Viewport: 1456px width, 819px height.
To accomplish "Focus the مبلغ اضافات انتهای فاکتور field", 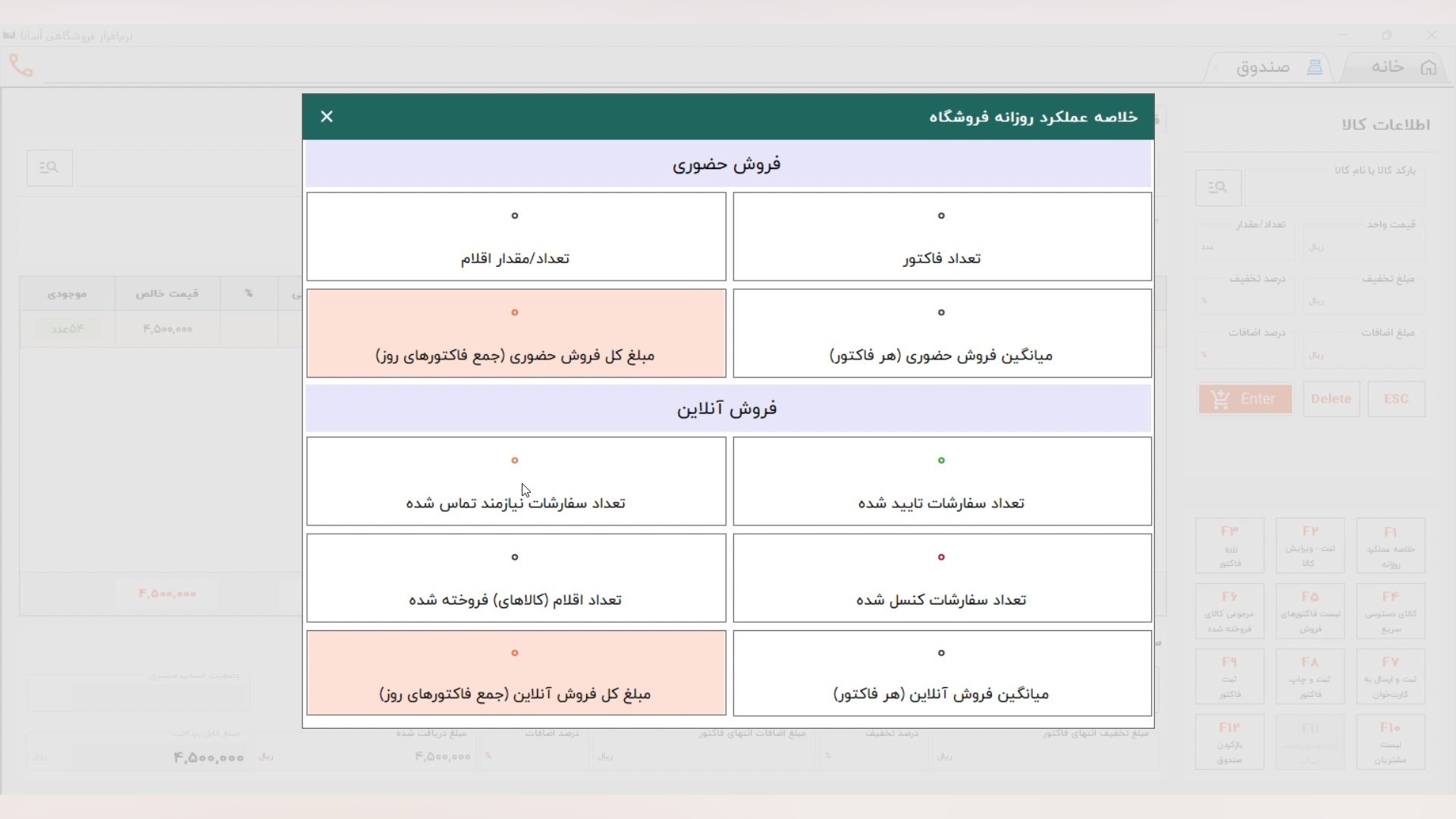I will (703, 757).
